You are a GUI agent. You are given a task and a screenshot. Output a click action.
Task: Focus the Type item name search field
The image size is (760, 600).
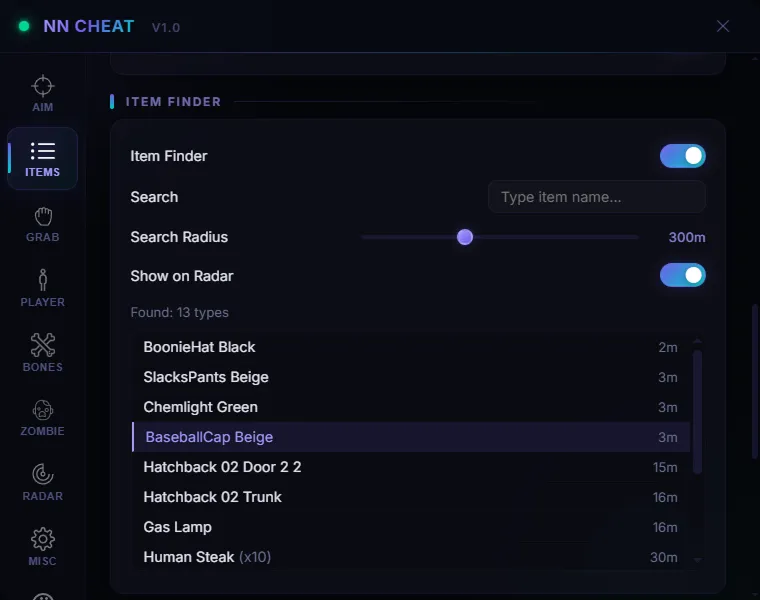pyautogui.click(x=597, y=197)
